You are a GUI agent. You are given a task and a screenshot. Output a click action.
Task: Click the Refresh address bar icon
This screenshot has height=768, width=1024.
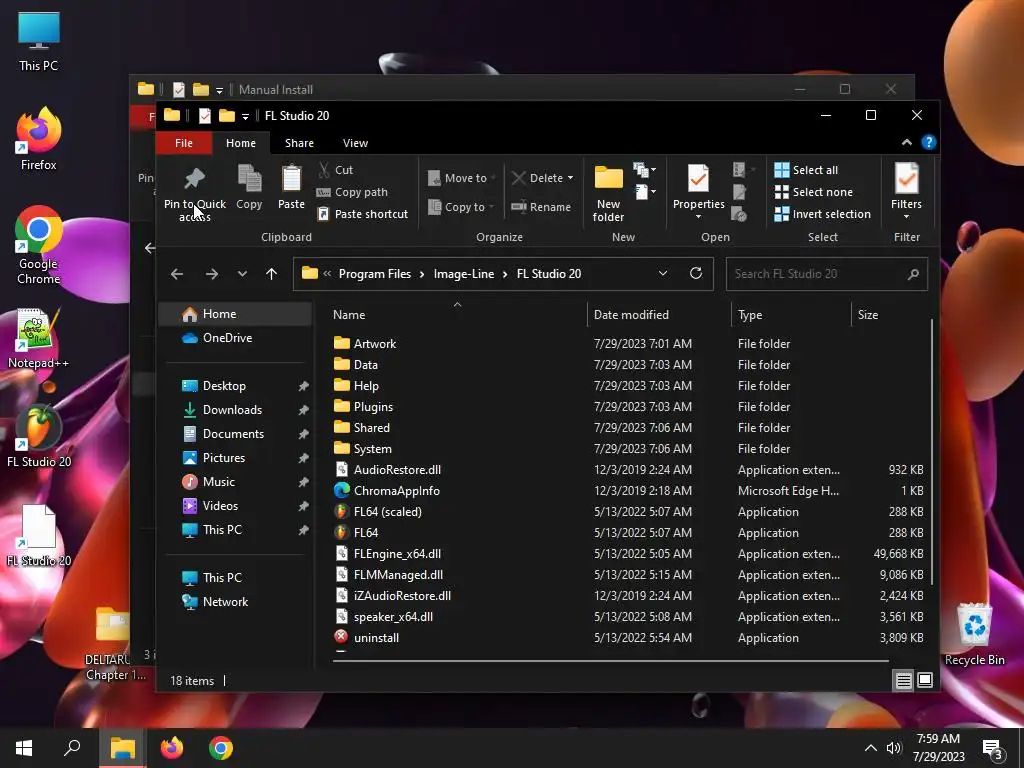click(696, 273)
